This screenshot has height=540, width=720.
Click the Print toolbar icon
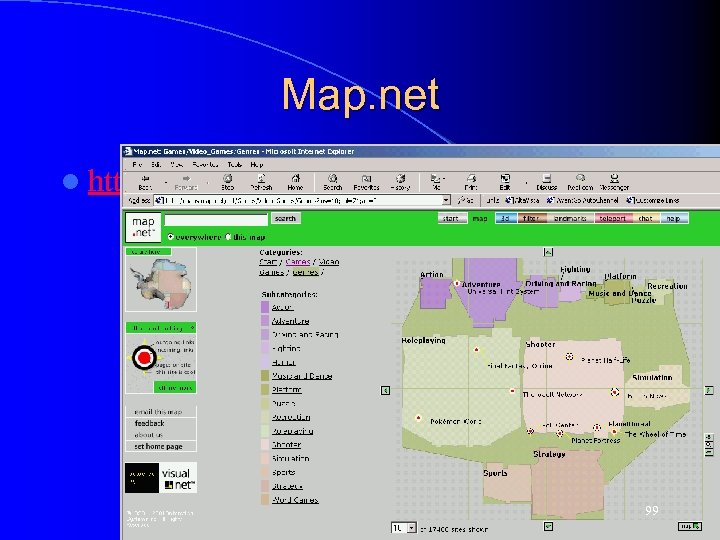(471, 182)
